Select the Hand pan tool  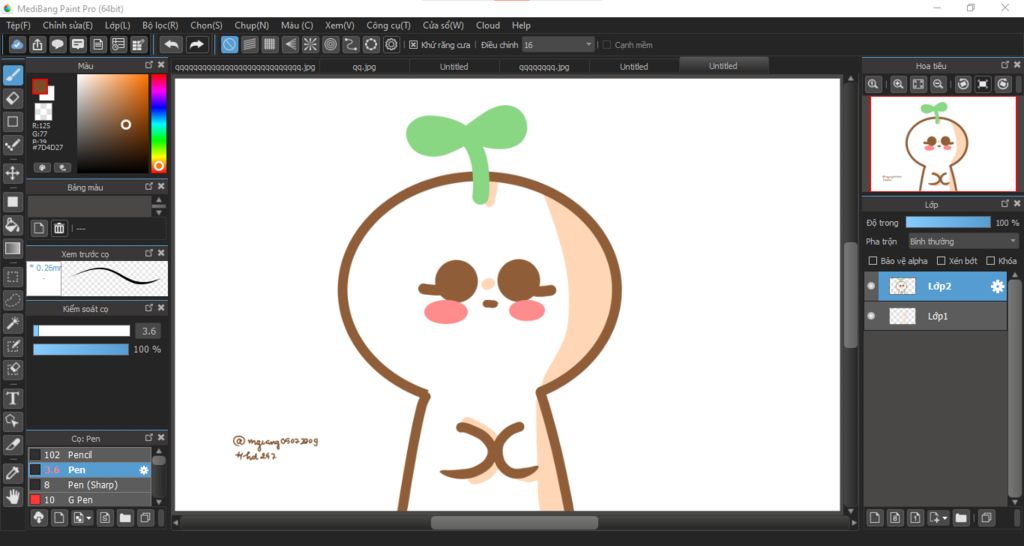12,496
